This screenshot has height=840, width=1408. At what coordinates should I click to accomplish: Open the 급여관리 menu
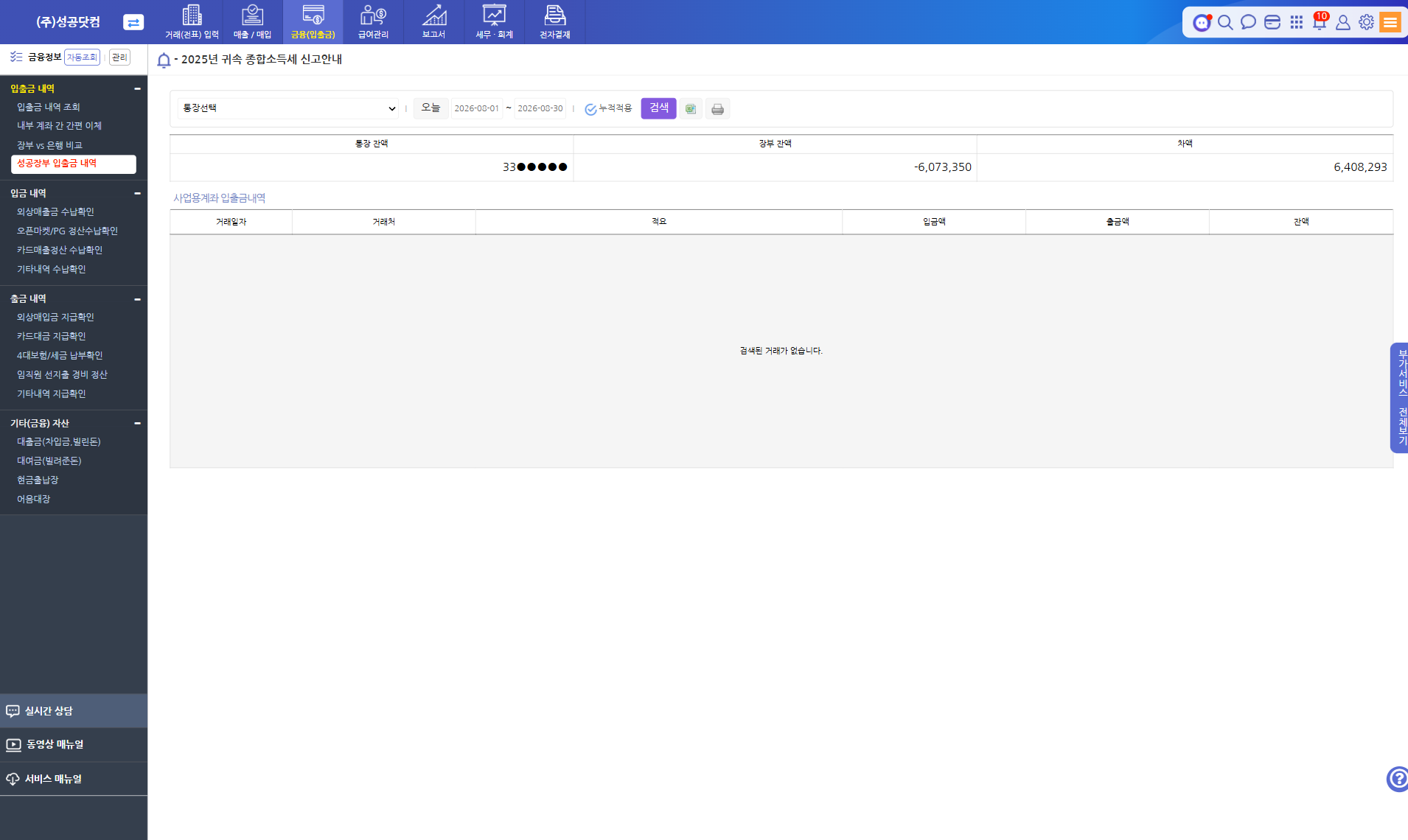pos(373,22)
